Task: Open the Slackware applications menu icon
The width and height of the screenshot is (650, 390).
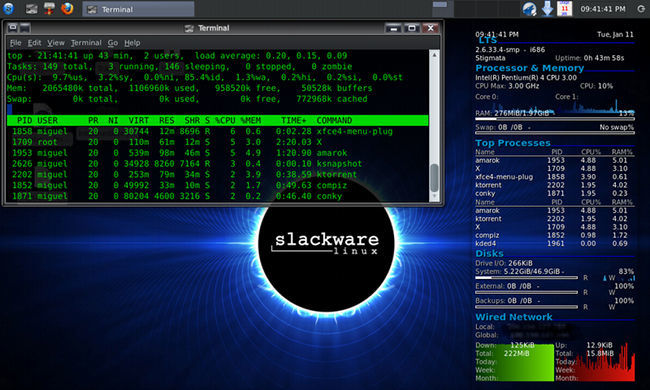Action: (x=8, y=8)
